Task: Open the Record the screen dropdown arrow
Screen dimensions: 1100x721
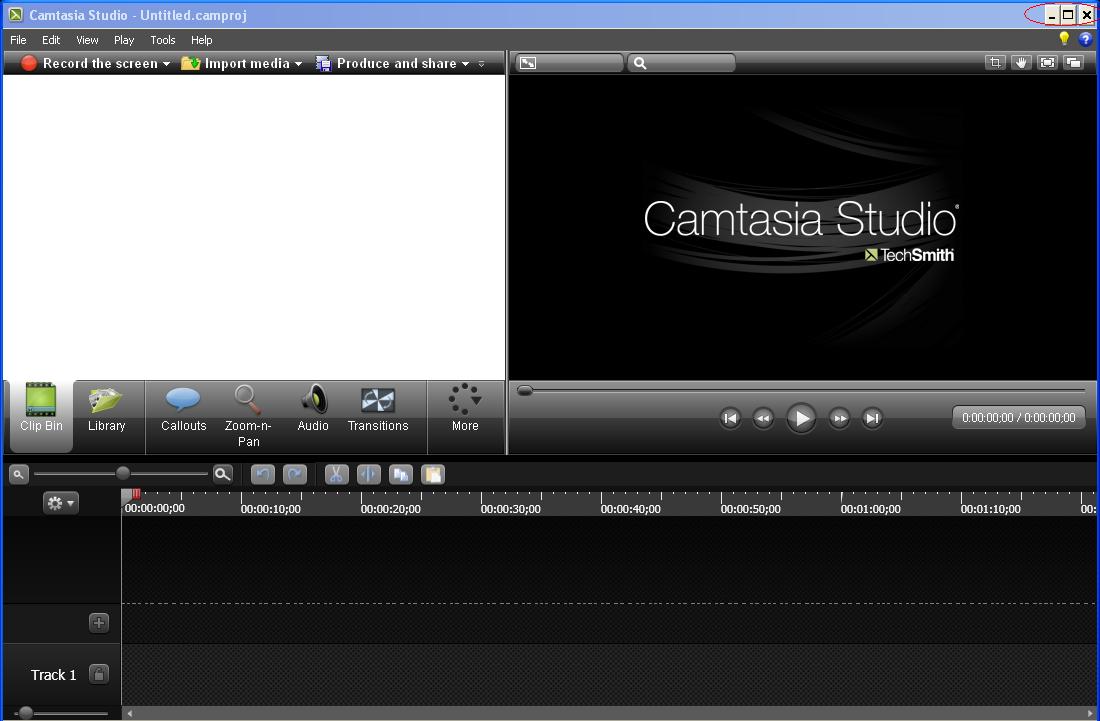Action: coord(166,64)
